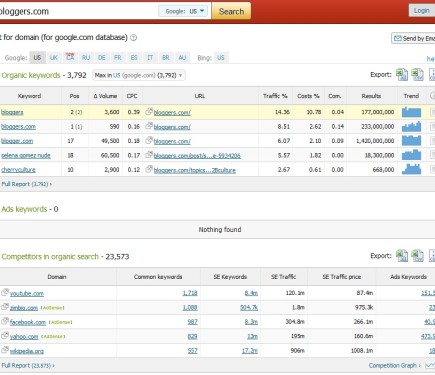
Task: Select the 'Nothing found' ads keywords message
Action: pos(220,230)
